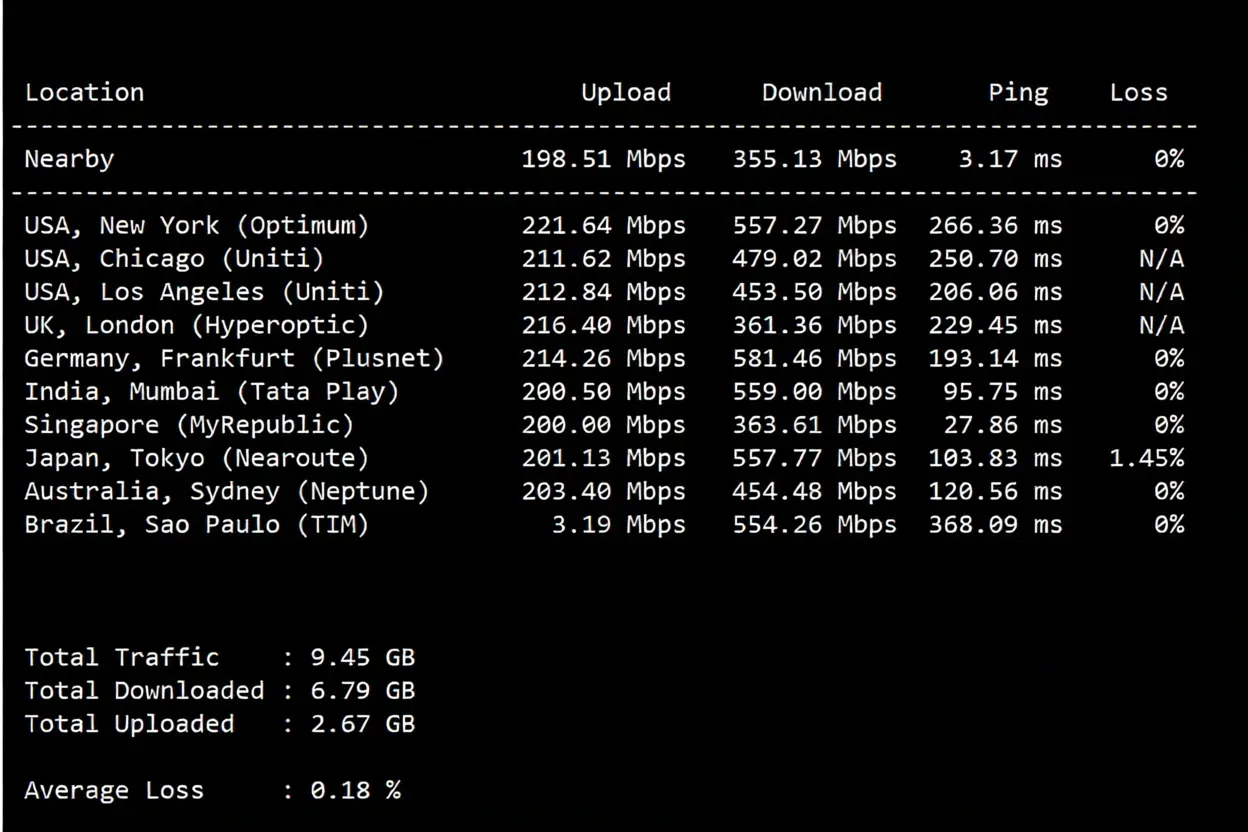Click Tokyo upload 201.13 Mbps
Viewport: 1248px width, 832px height.
(x=604, y=459)
